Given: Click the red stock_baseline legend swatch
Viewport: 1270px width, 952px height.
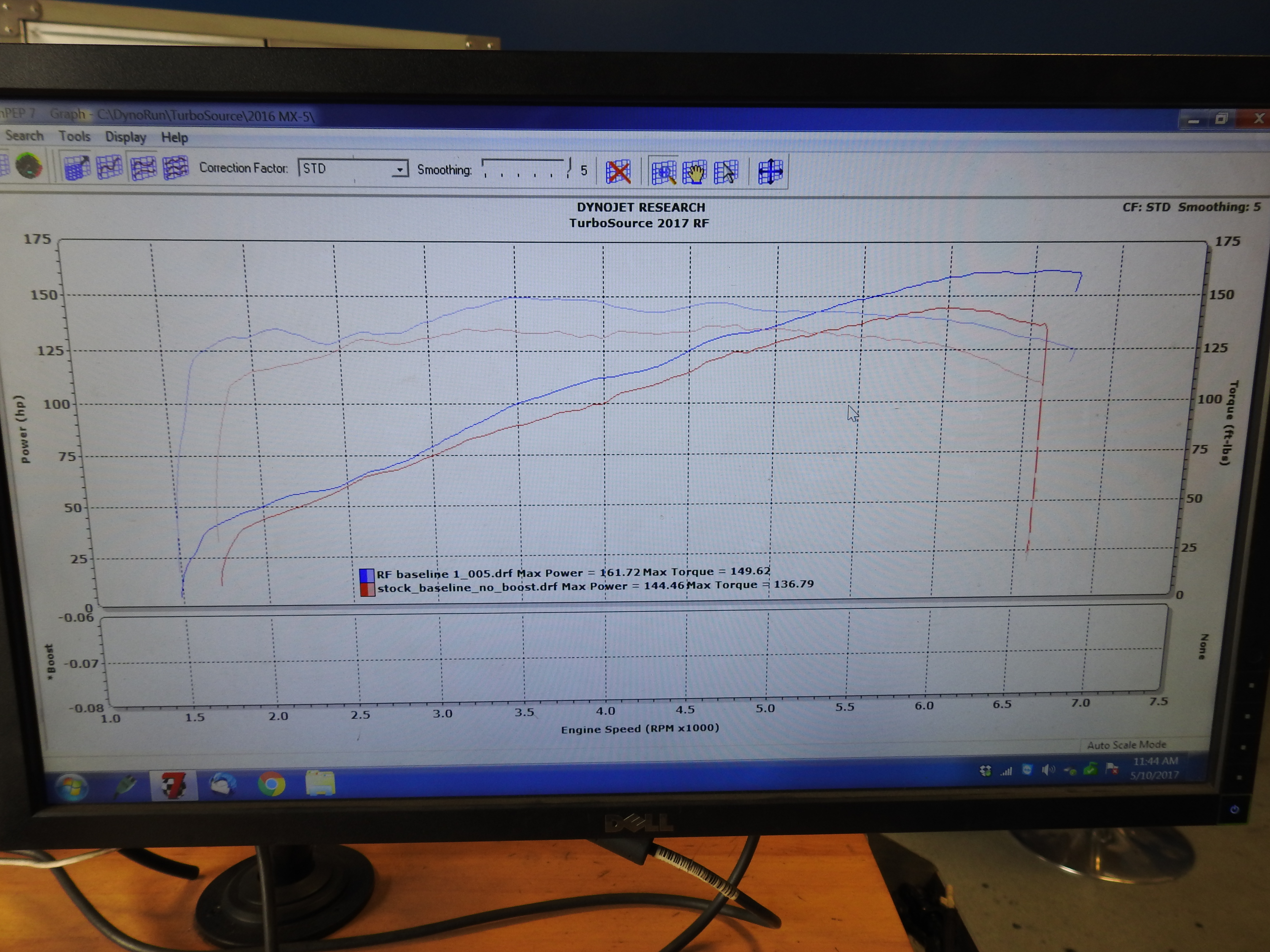Looking at the screenshot, I should pyautogui.click(x=367, y=589).
